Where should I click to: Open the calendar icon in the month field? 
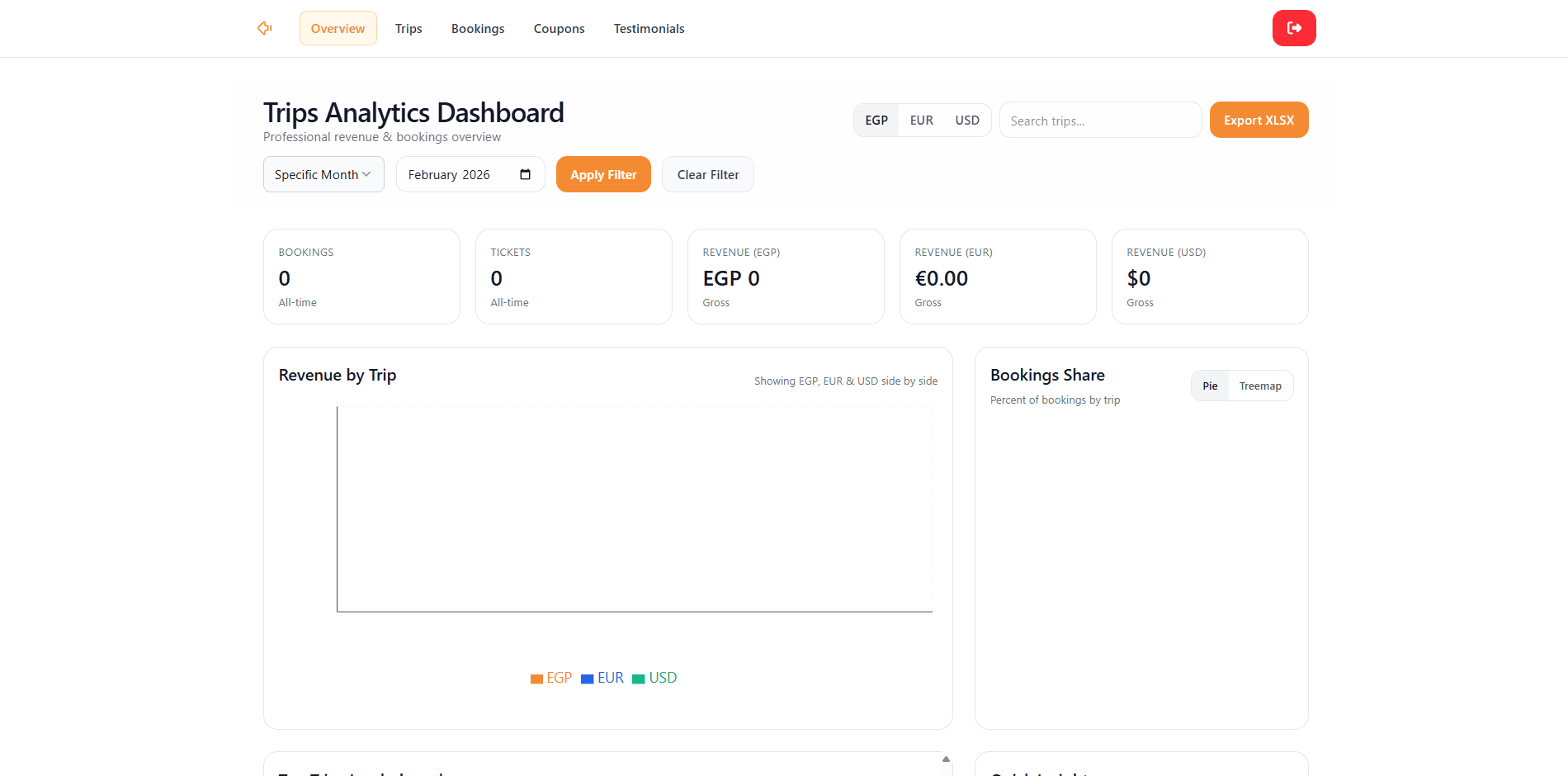coord(525,174)
